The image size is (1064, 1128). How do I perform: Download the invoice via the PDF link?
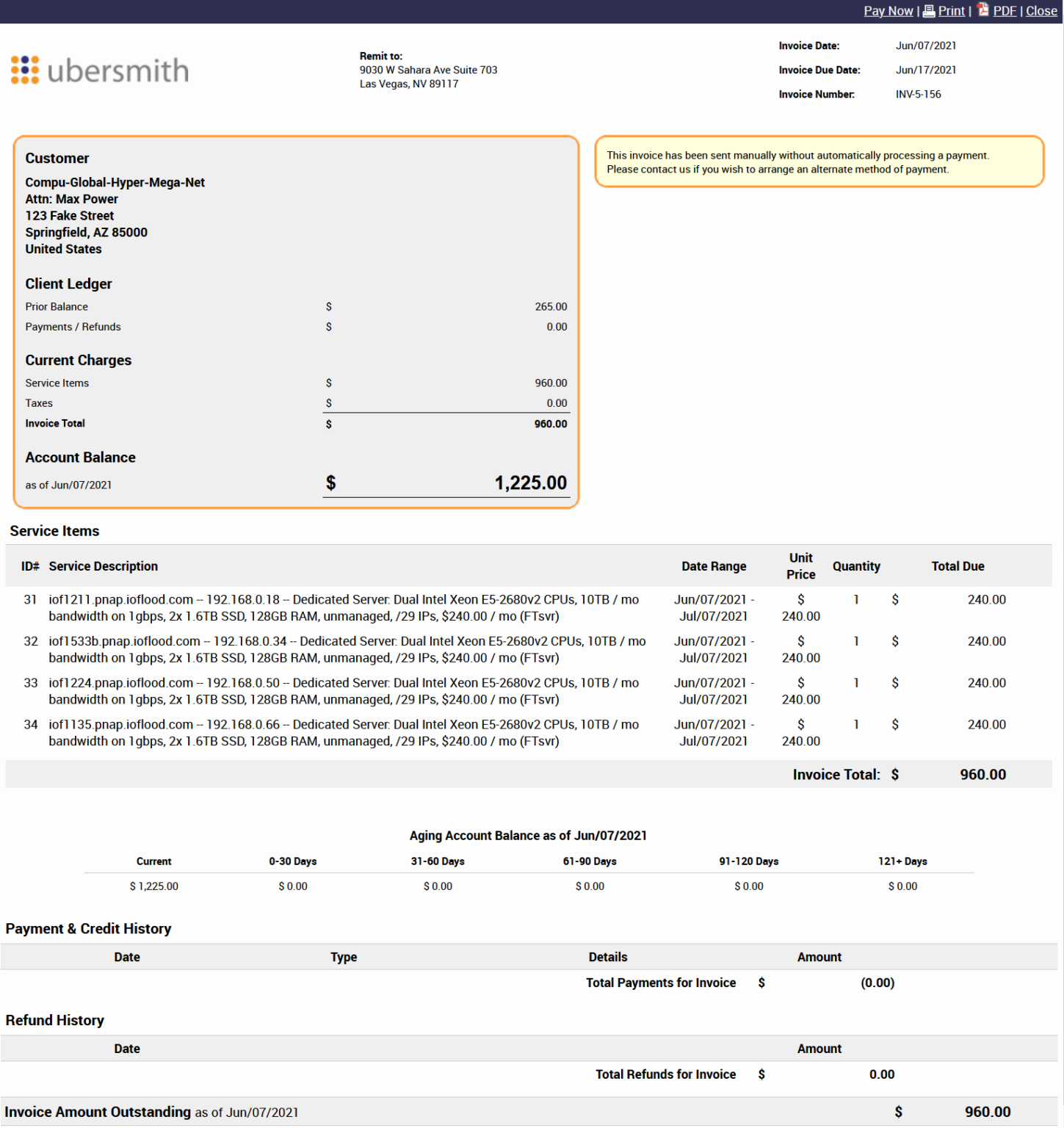1005,11
